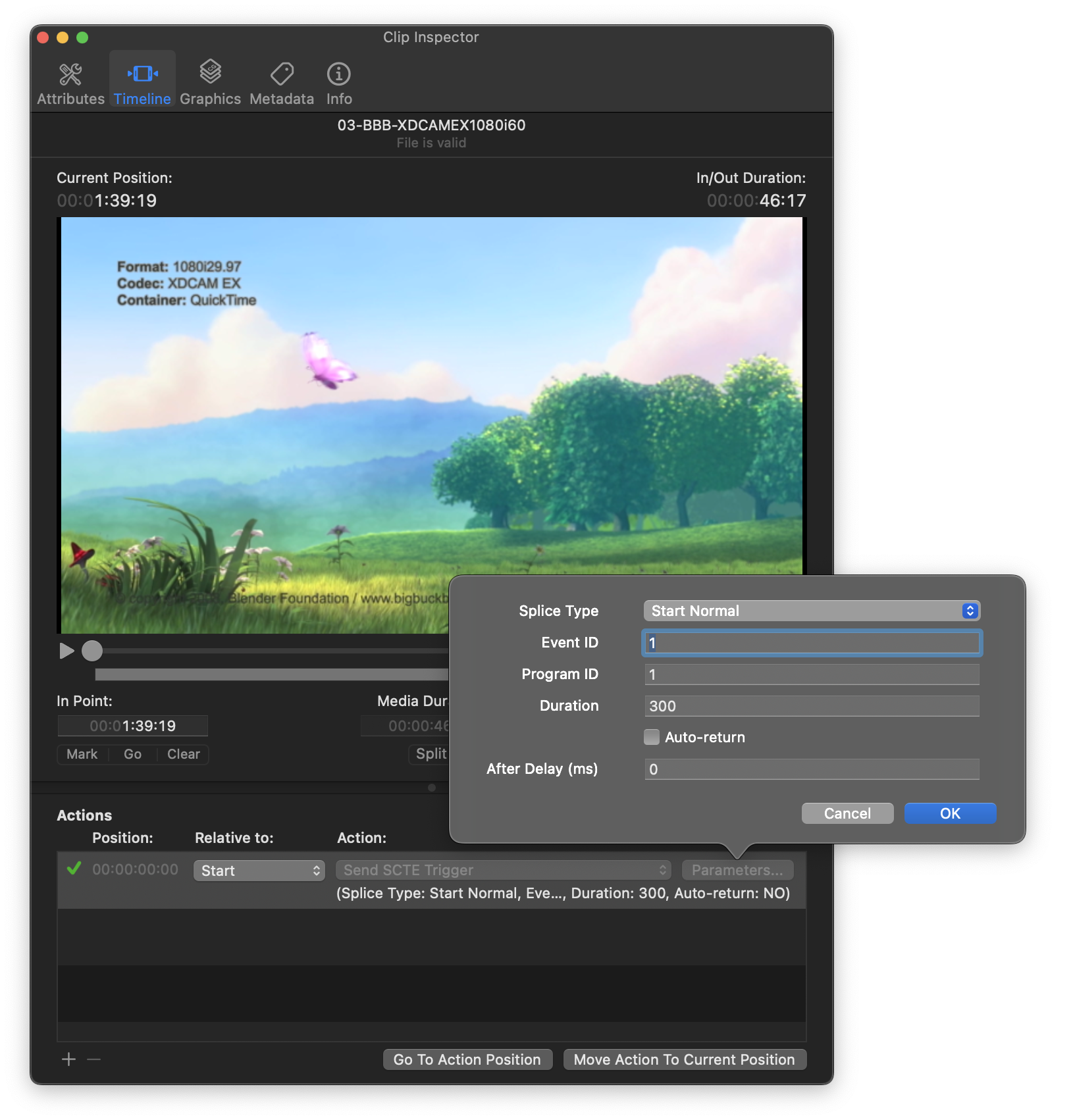Screen dimensions: 1073x1120
Task: Open the Send SCTE Trigger action dropdown
Action: coord(504,870)
